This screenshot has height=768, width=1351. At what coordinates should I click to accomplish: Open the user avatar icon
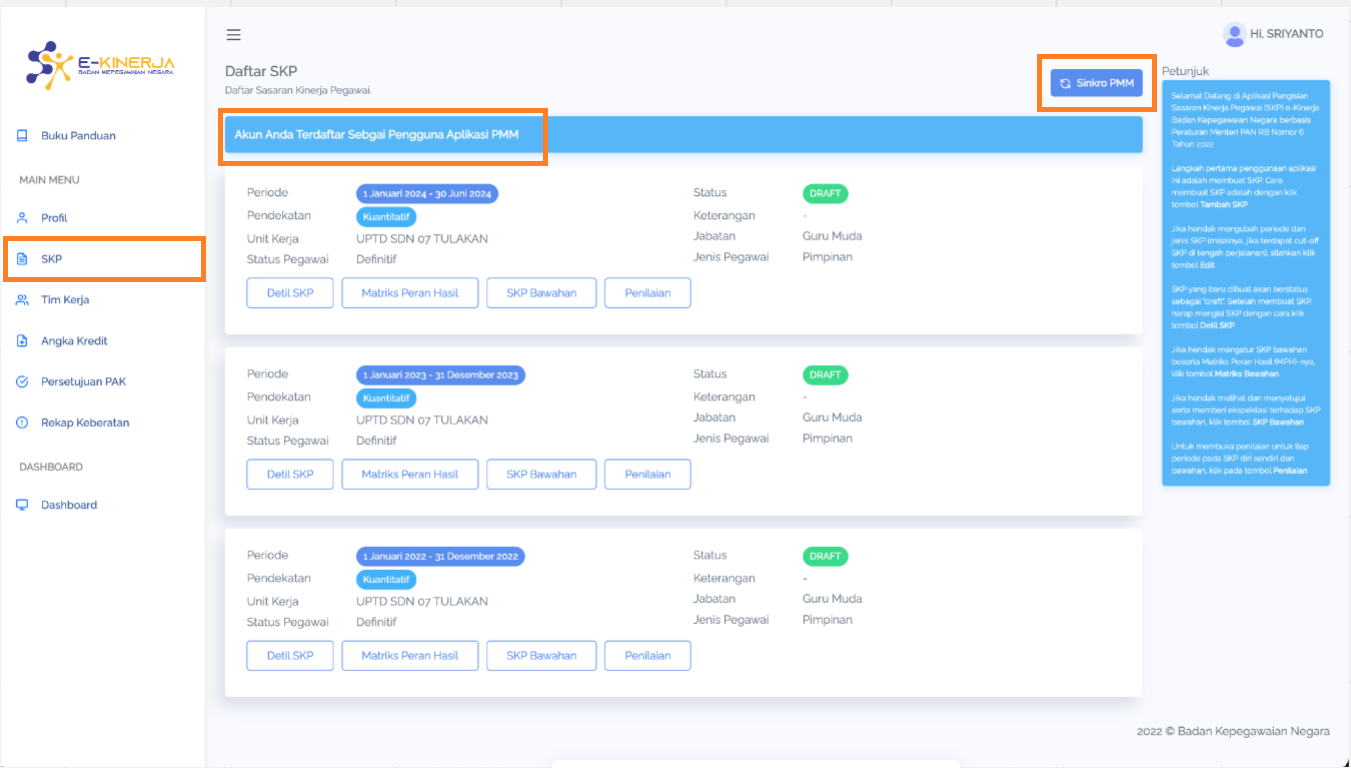[x=1234, y=34]
